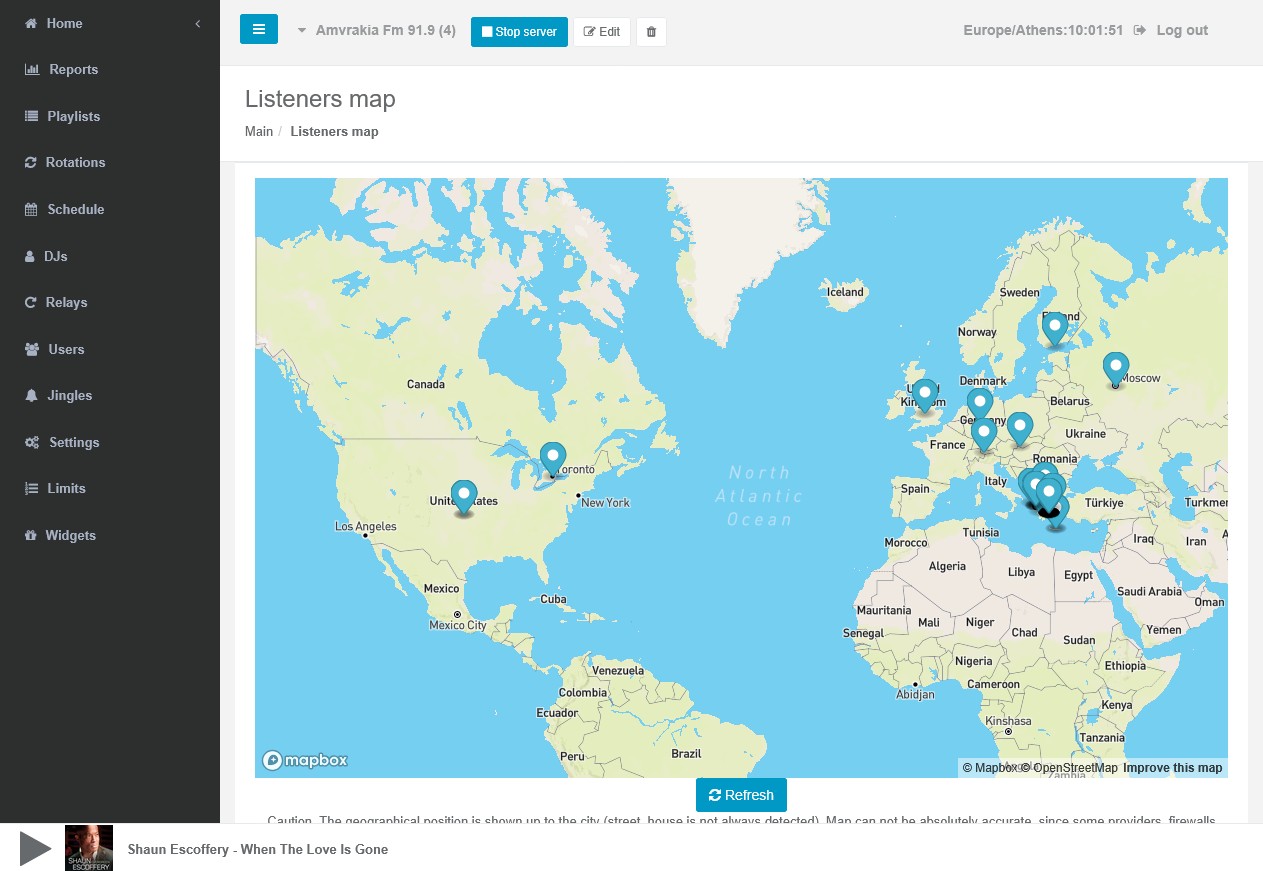This screenshot has width=1263, height=871.
Task: Click the DJs user icon
Action: [x=30, y=257]
